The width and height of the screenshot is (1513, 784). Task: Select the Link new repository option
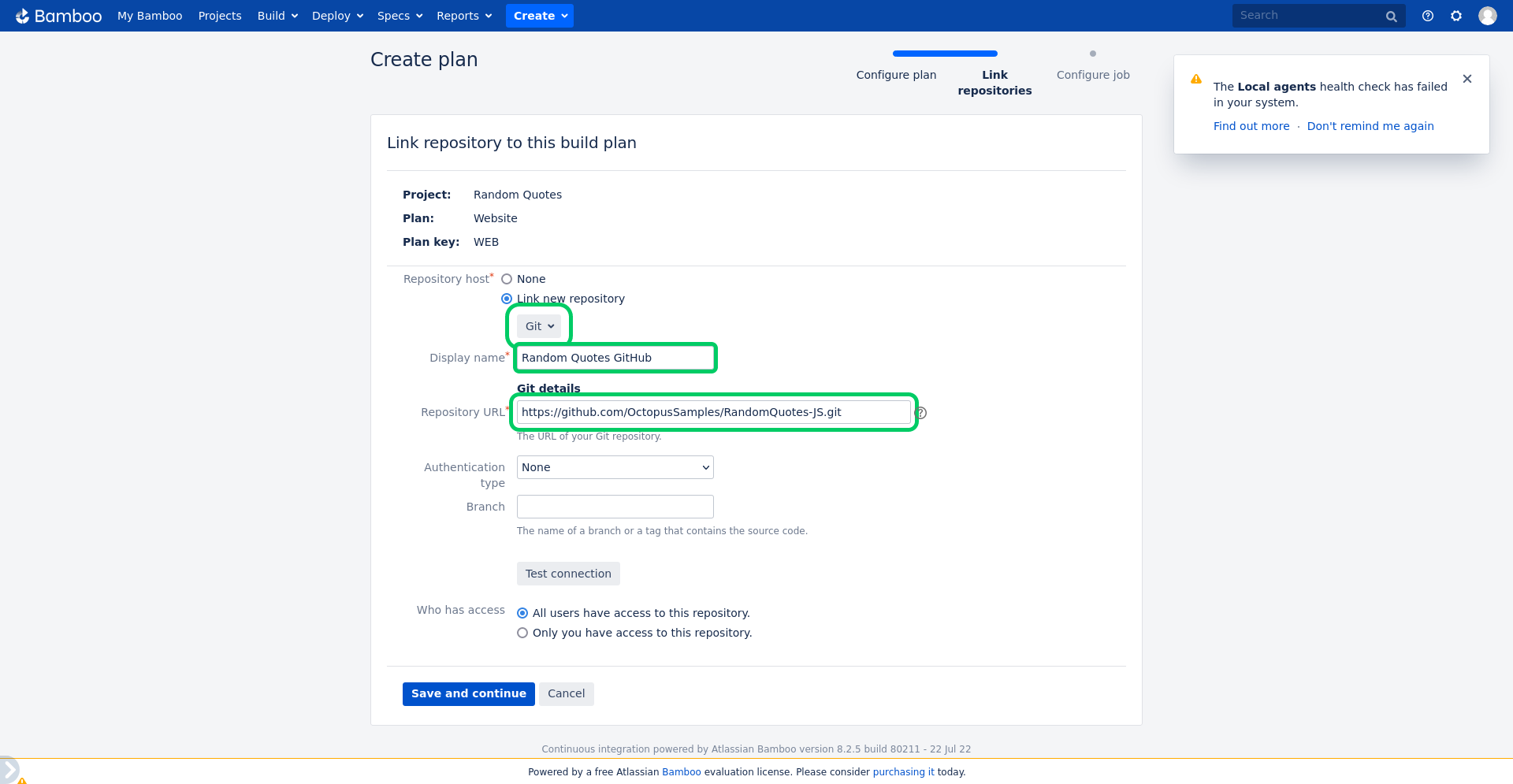[507, 299]
